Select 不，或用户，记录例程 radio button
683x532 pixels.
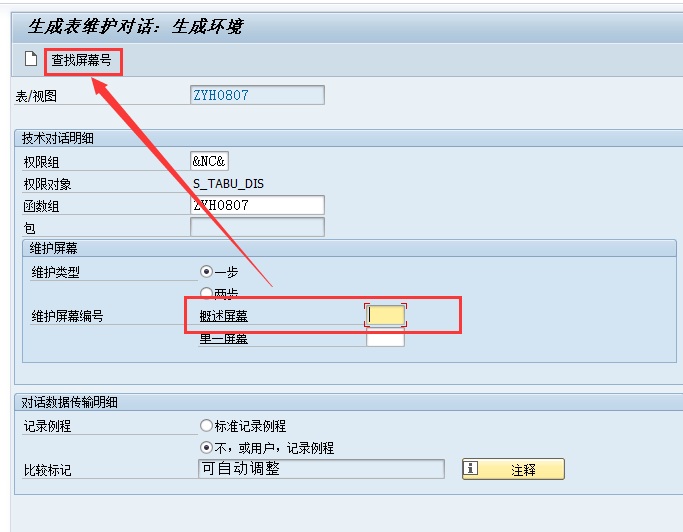click(x=206, y=447)
